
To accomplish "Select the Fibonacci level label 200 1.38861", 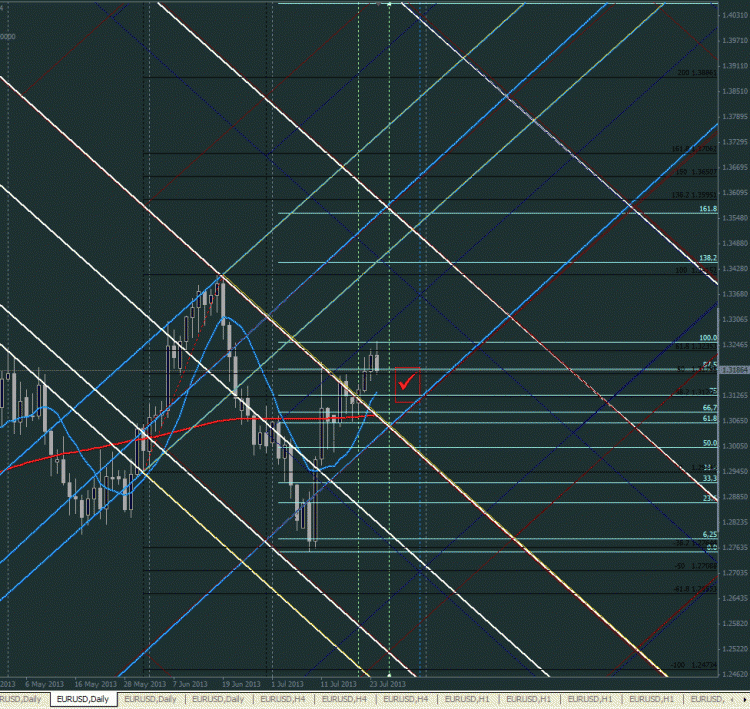I will (x=697, y=73).
